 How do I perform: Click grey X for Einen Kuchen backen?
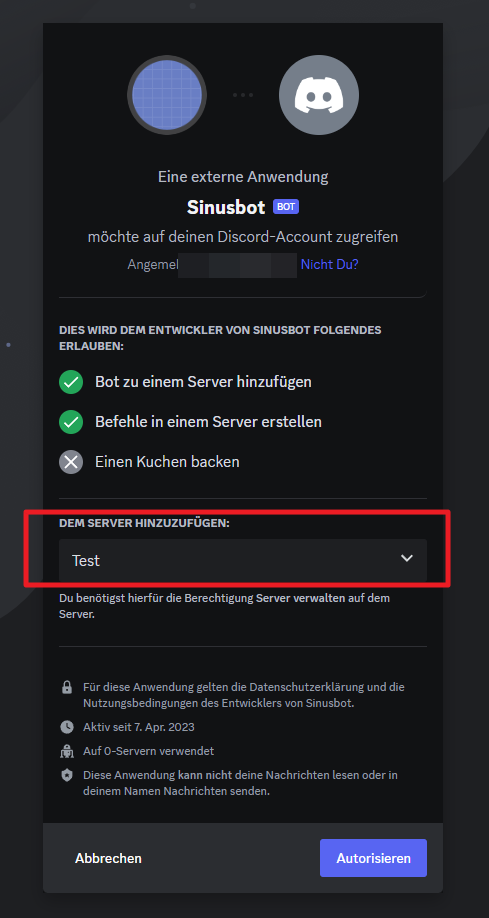71,462
